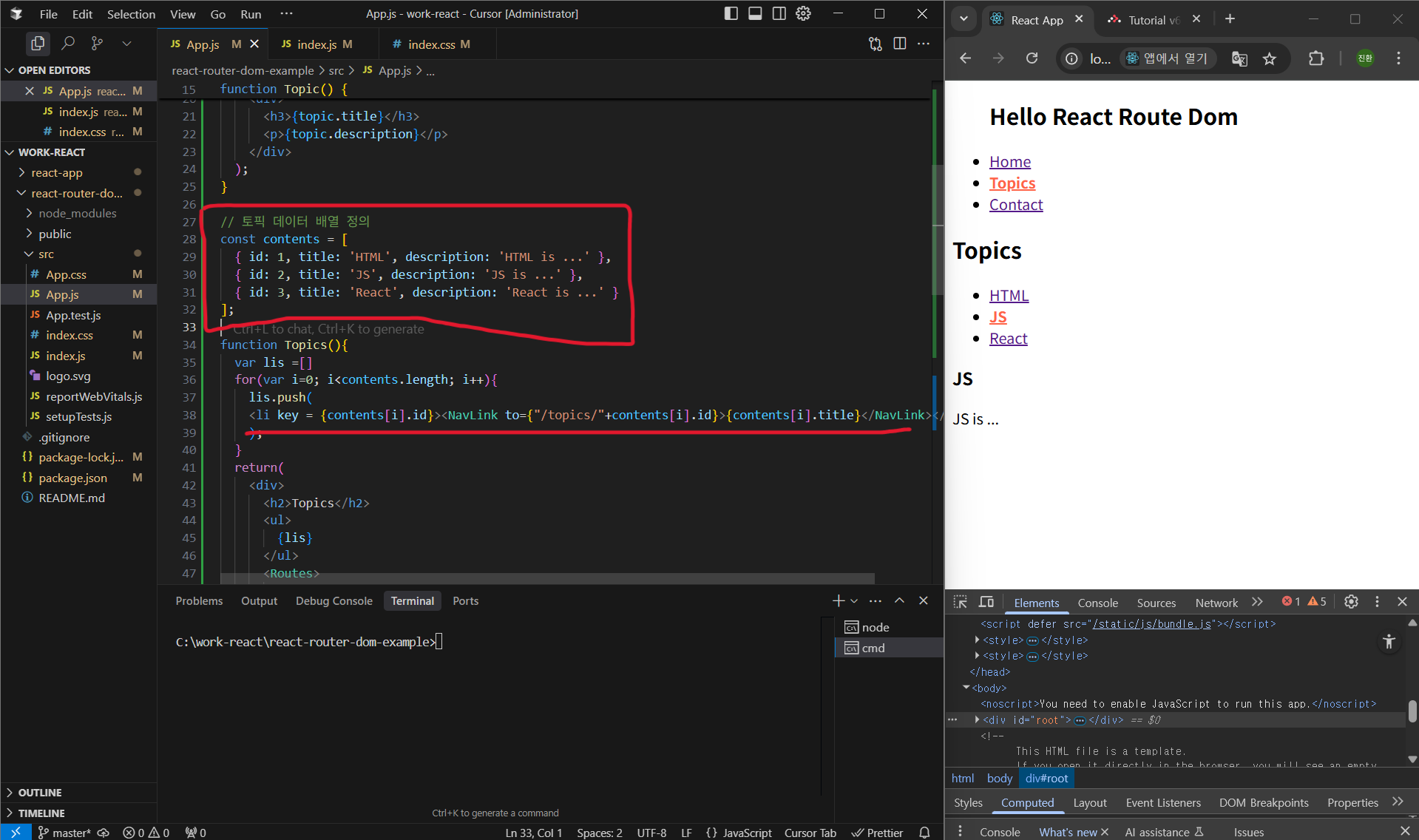The image size is (1419, 840).
Task: Go back in the browser
Action: (965, 58)
